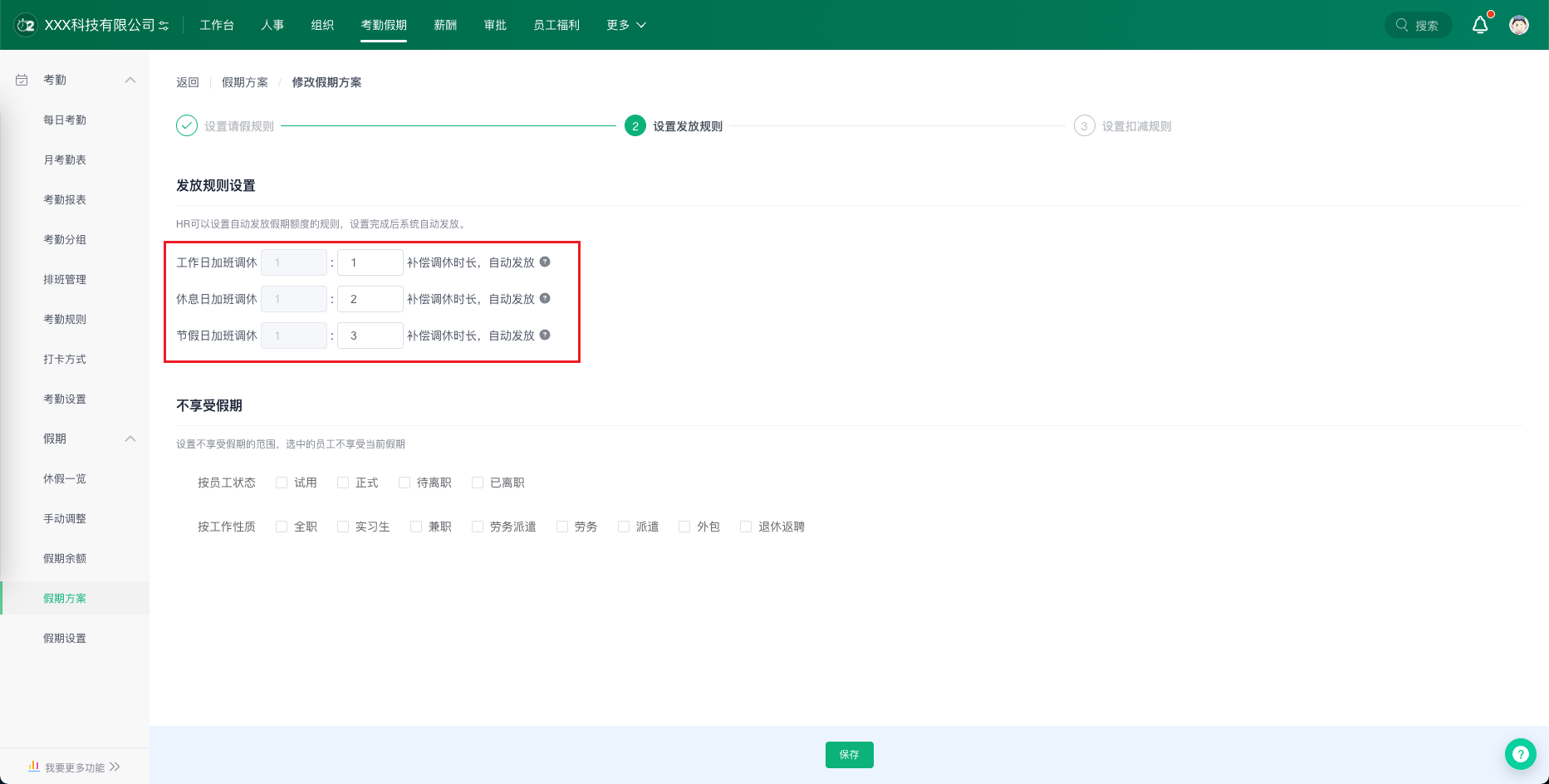Click the search magnifier icon

coord(1402,25)
